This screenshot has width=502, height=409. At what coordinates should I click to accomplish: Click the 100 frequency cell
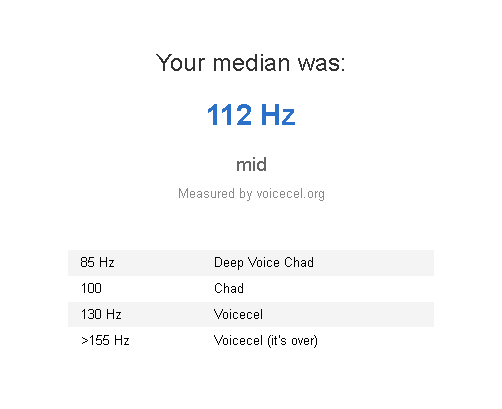point(91,288)
